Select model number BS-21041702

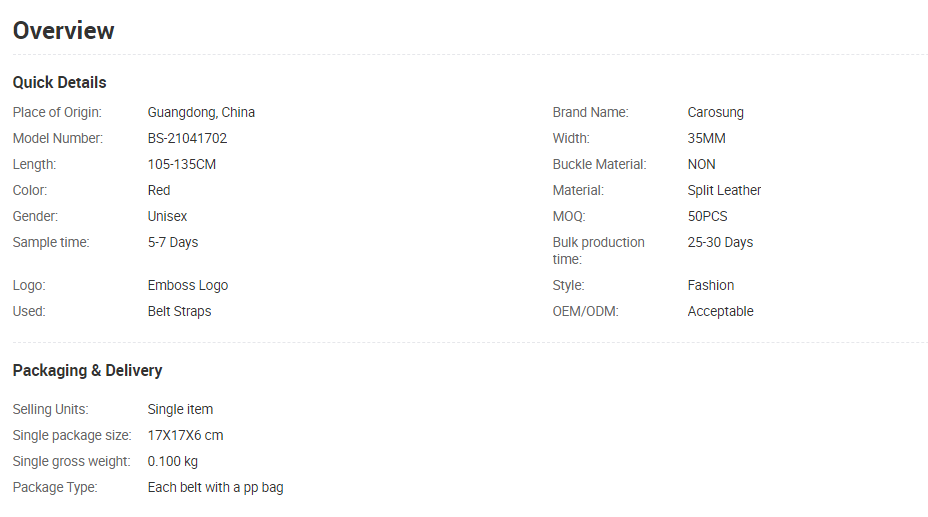(x=187, y=138)
